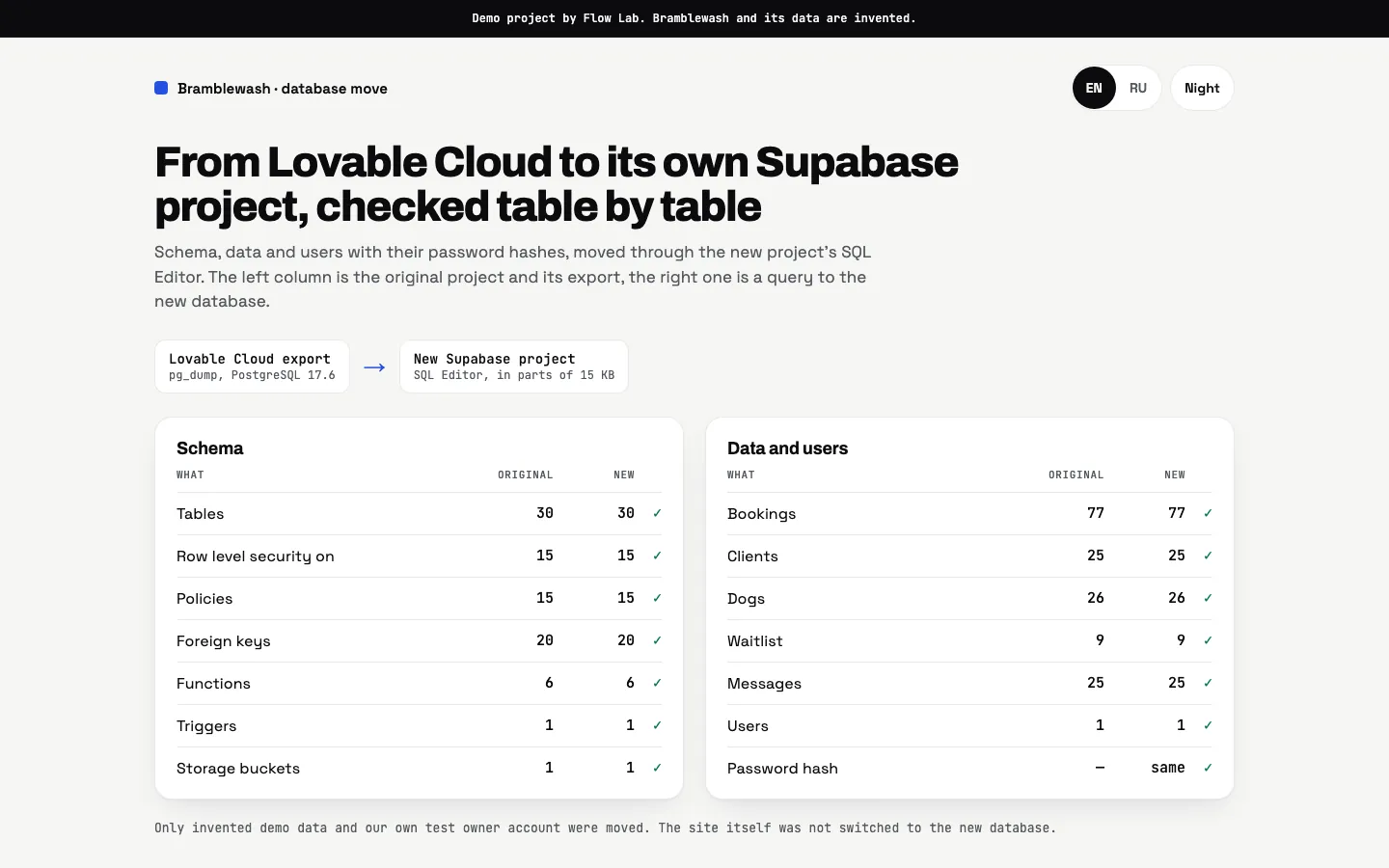
Task: Click the 'Only invented demo data' footnote
Action: (605, 827)
